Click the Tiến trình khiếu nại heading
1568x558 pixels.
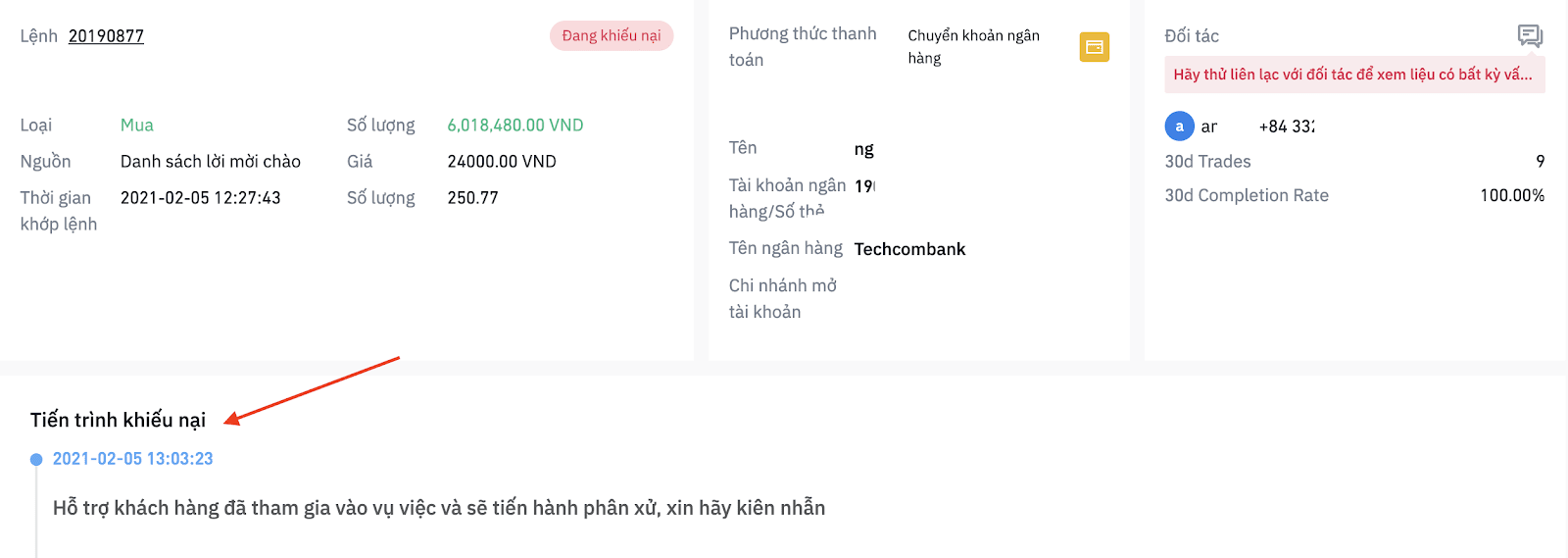click(118, 420)
